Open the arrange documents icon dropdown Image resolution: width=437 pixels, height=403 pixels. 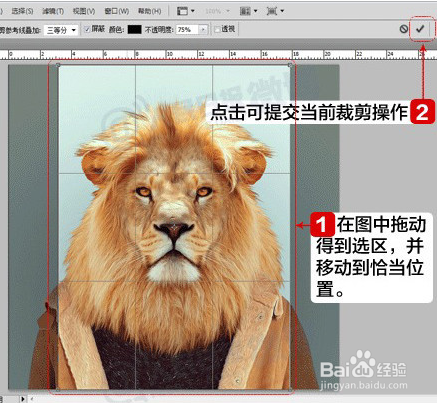[x=249, y=11]
